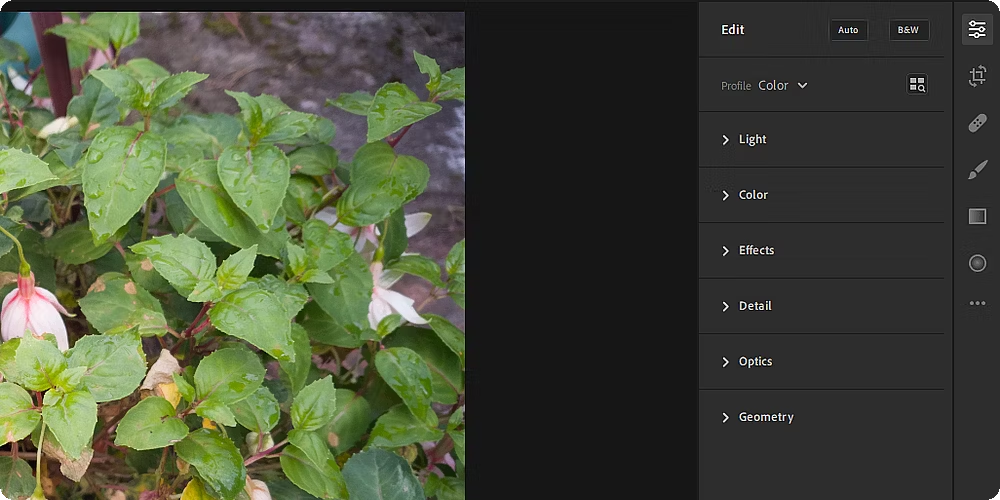1000x500 pixels.
Task: Expand the Optics section
Action: pyautogui.click(x=821, y=361)
